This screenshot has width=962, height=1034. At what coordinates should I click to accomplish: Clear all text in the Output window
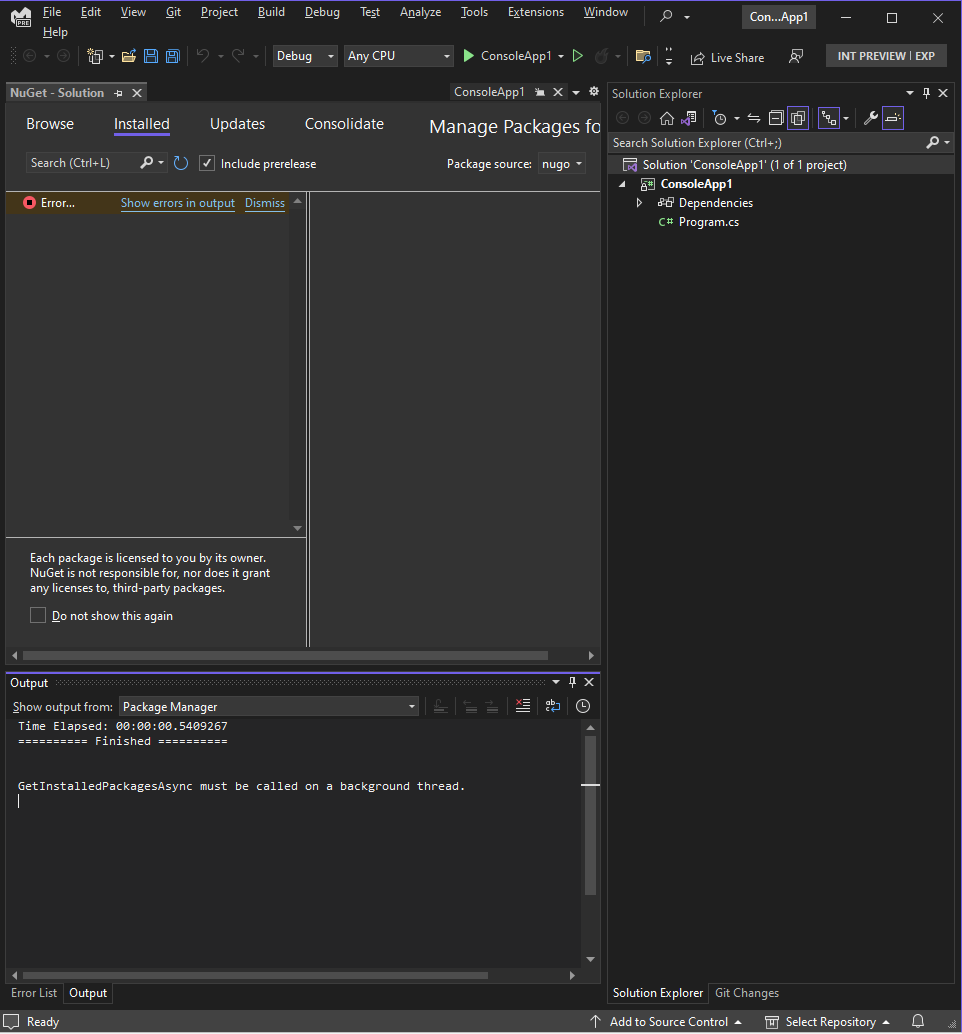[x=523, y=706]
